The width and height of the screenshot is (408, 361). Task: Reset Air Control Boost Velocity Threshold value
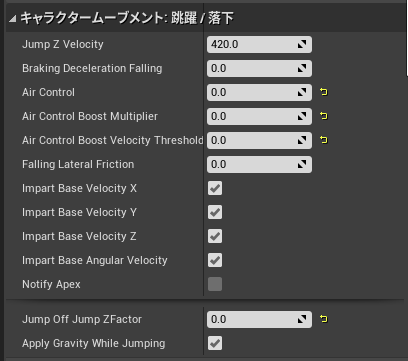(324, 140)
